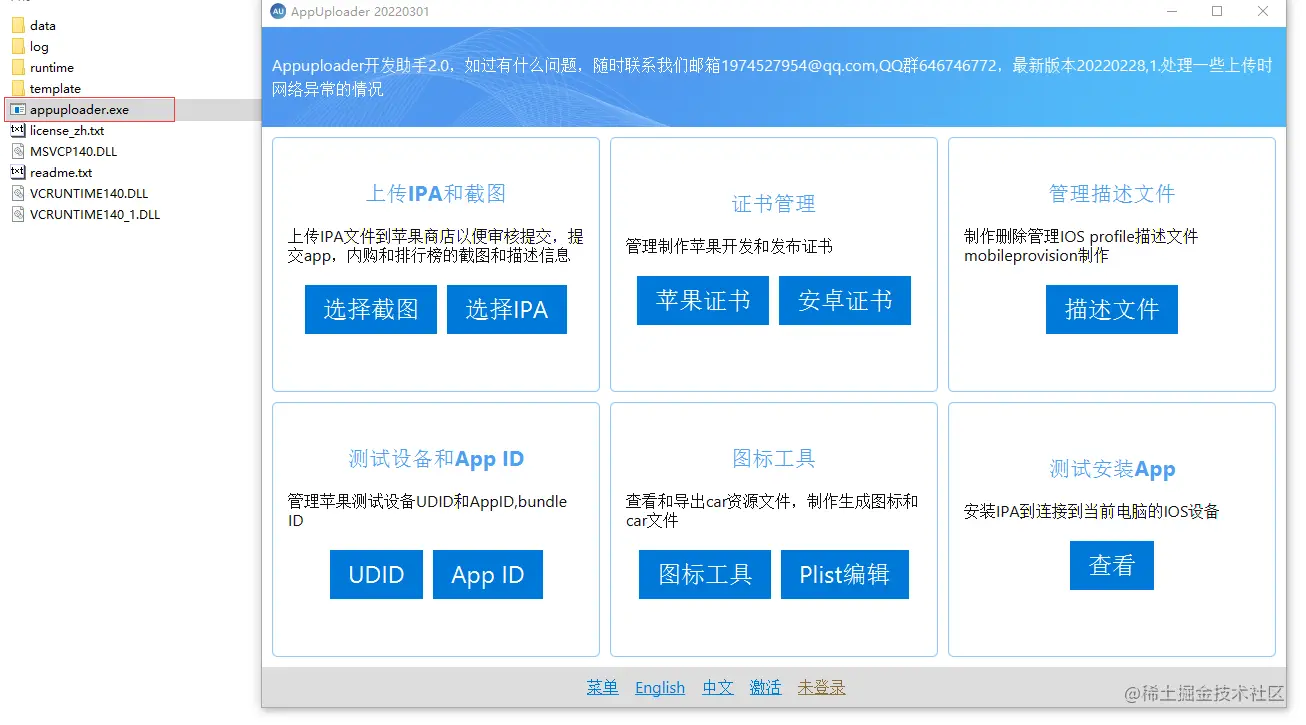The image size is (1306, 725).
Task: Open the App ID manager
Action: [x=487, y=574]
